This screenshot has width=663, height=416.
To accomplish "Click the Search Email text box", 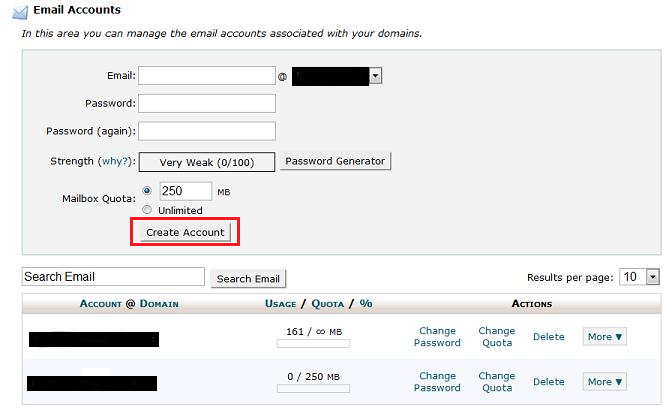I will point(112,277).
